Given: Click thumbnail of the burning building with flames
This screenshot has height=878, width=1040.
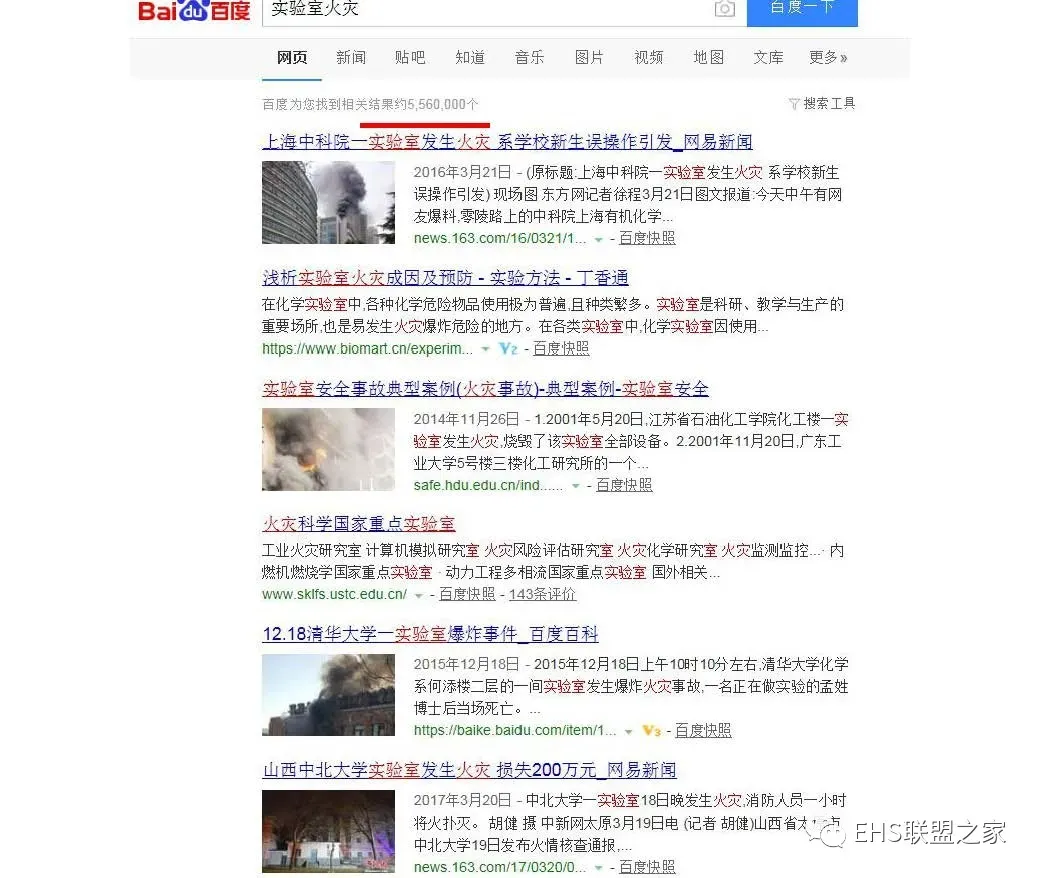Looking at the screenshot, I should click(328, 450).
